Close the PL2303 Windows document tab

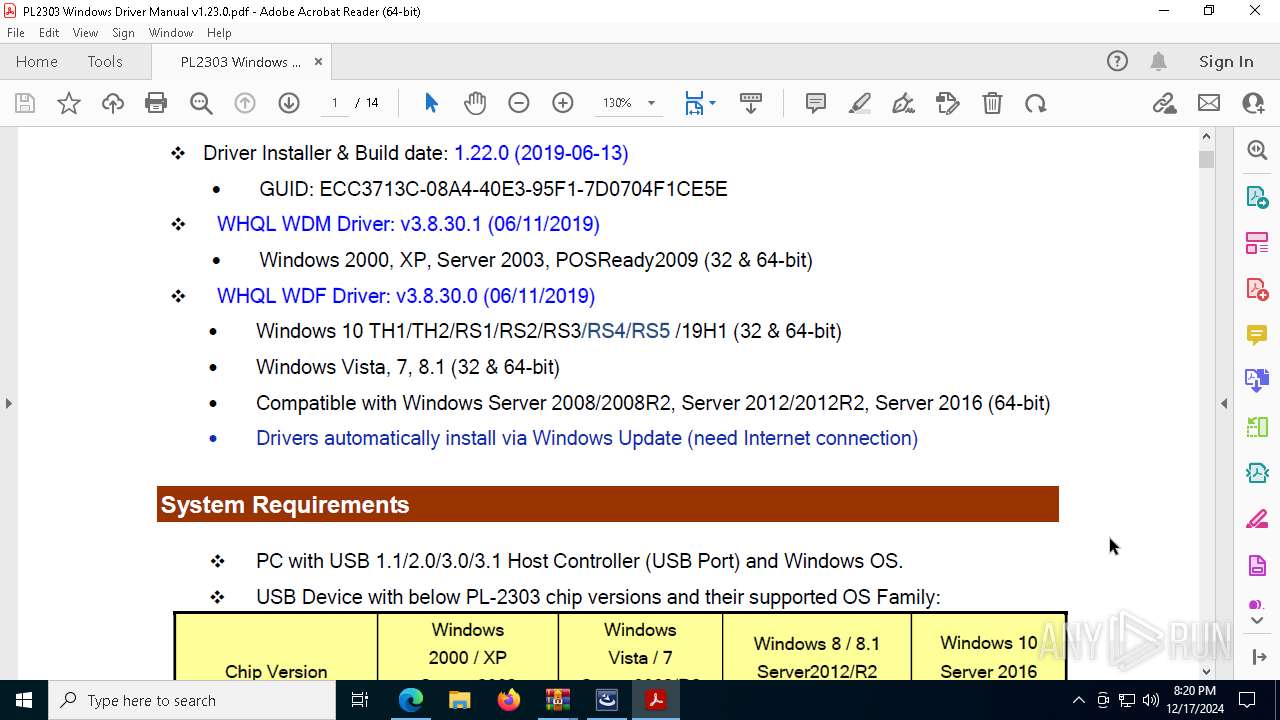pyautogui.click(x=318, y=61)
